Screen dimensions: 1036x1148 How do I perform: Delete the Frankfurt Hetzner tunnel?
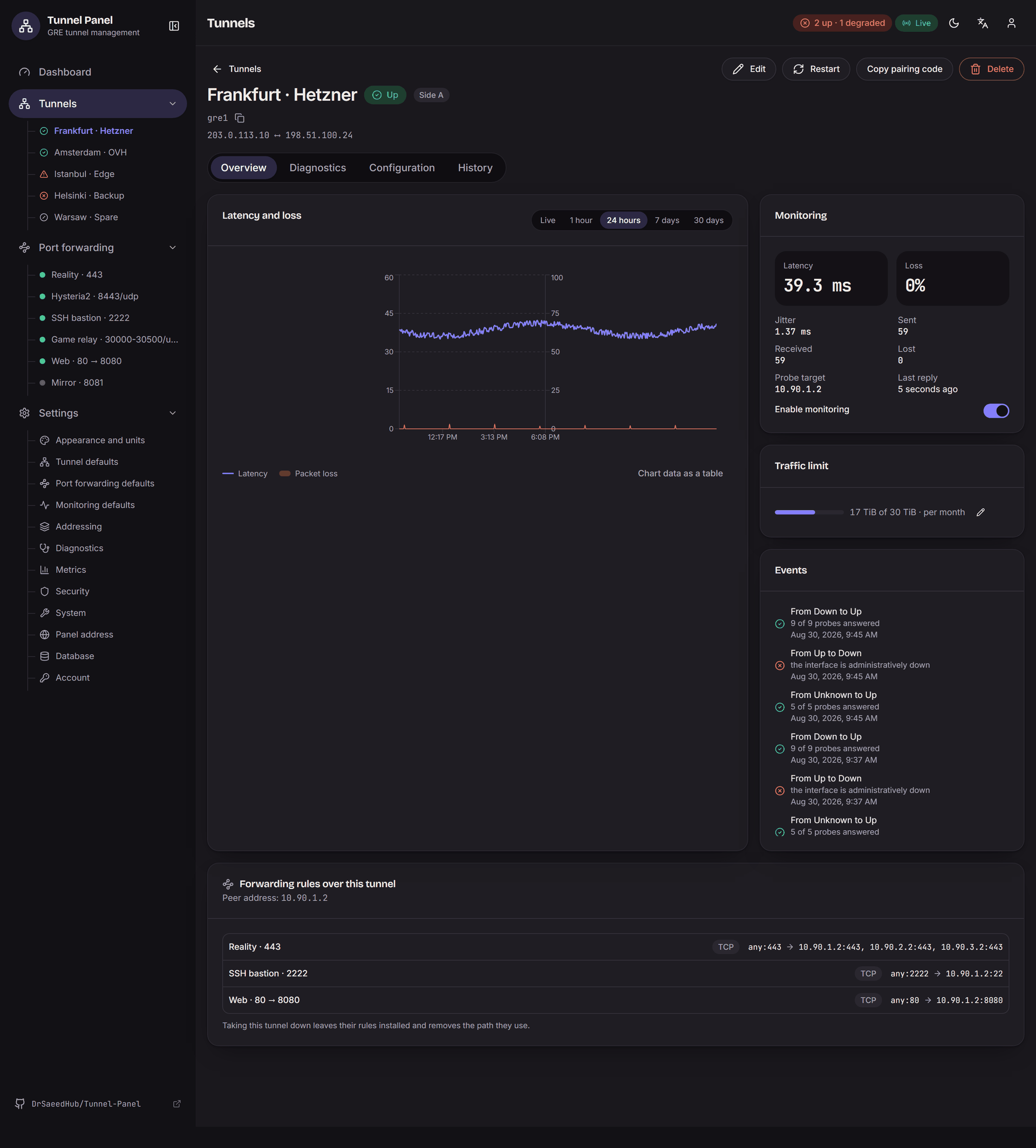991,69
